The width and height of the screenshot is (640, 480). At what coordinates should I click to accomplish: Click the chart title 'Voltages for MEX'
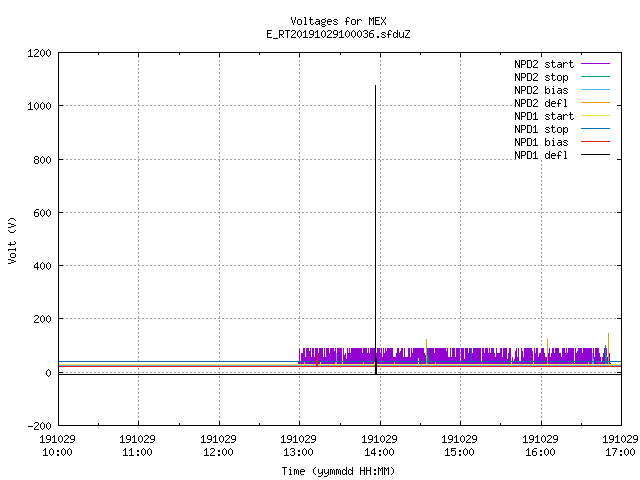[x=338, y=21]
